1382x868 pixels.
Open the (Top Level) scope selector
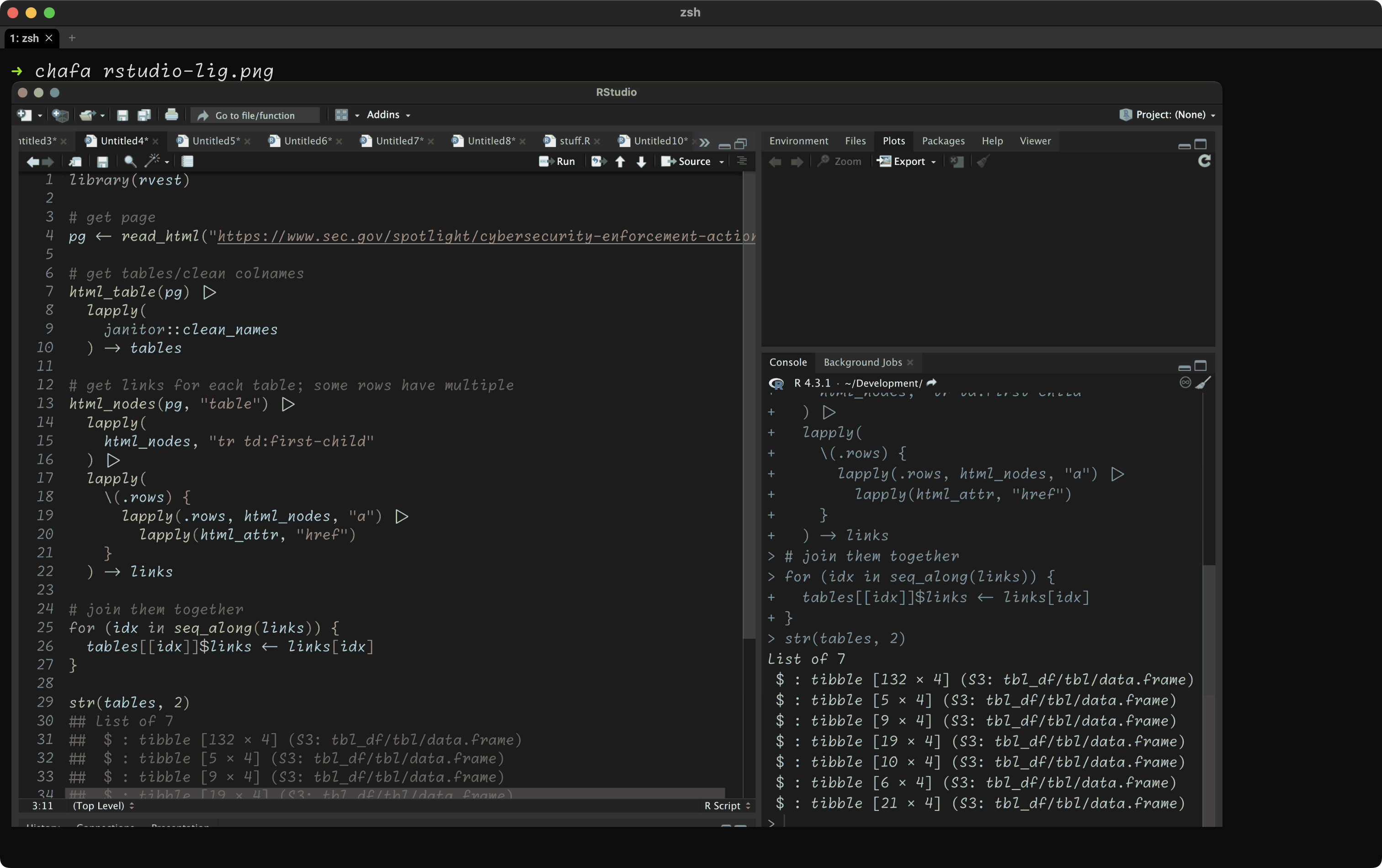pos(103,805)
